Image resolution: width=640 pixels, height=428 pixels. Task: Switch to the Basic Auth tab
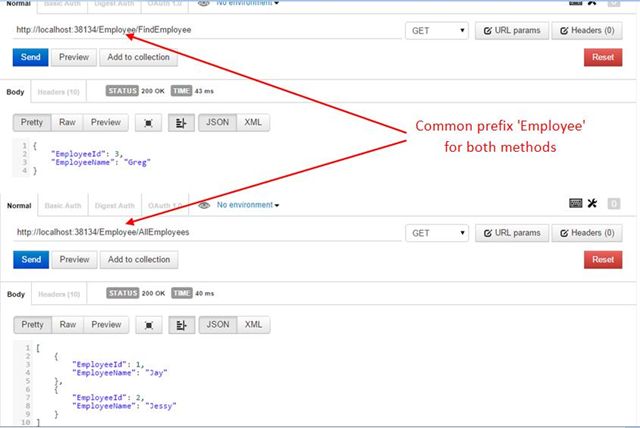pos(63,206)
